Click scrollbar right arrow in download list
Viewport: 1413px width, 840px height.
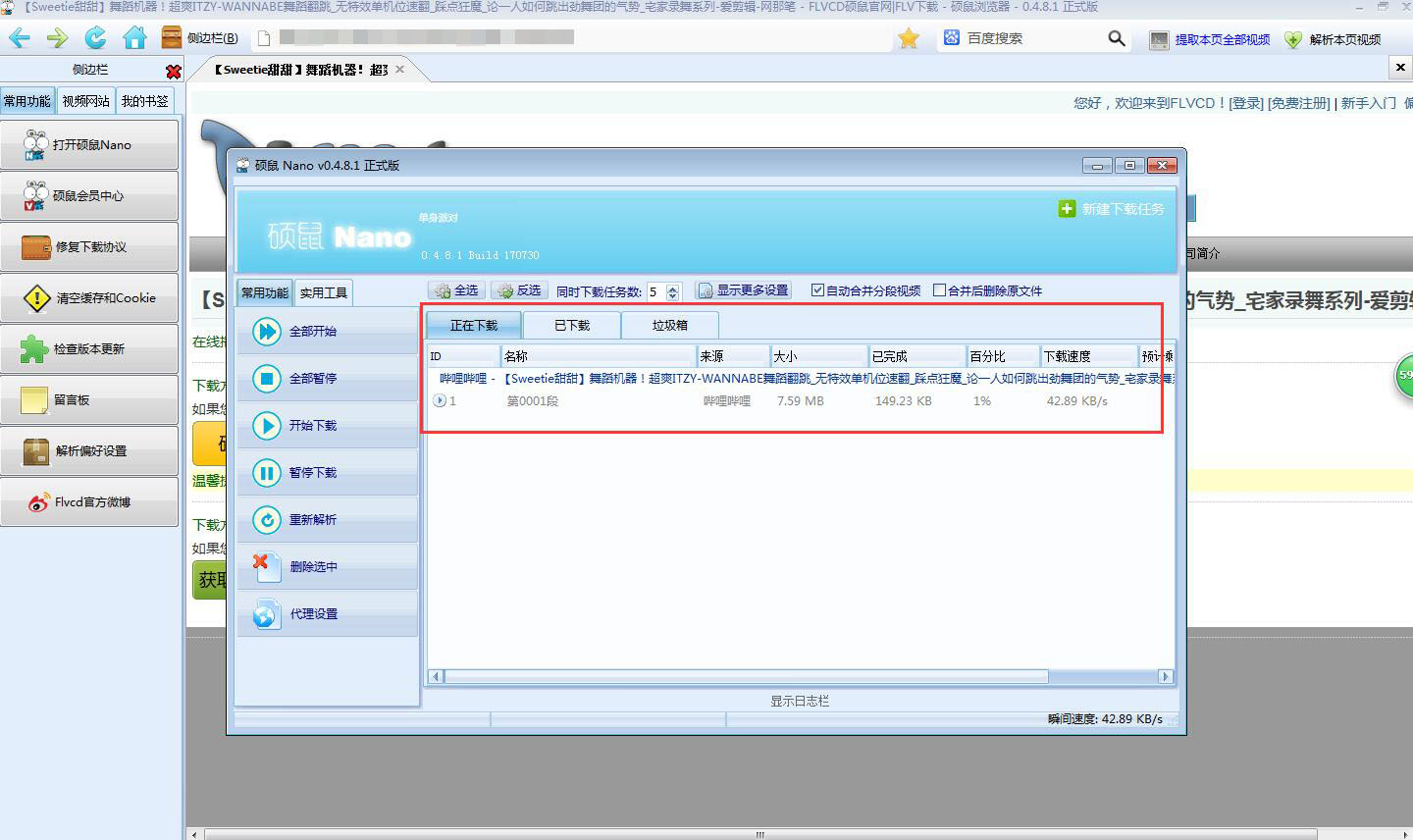click(1166, 676)
